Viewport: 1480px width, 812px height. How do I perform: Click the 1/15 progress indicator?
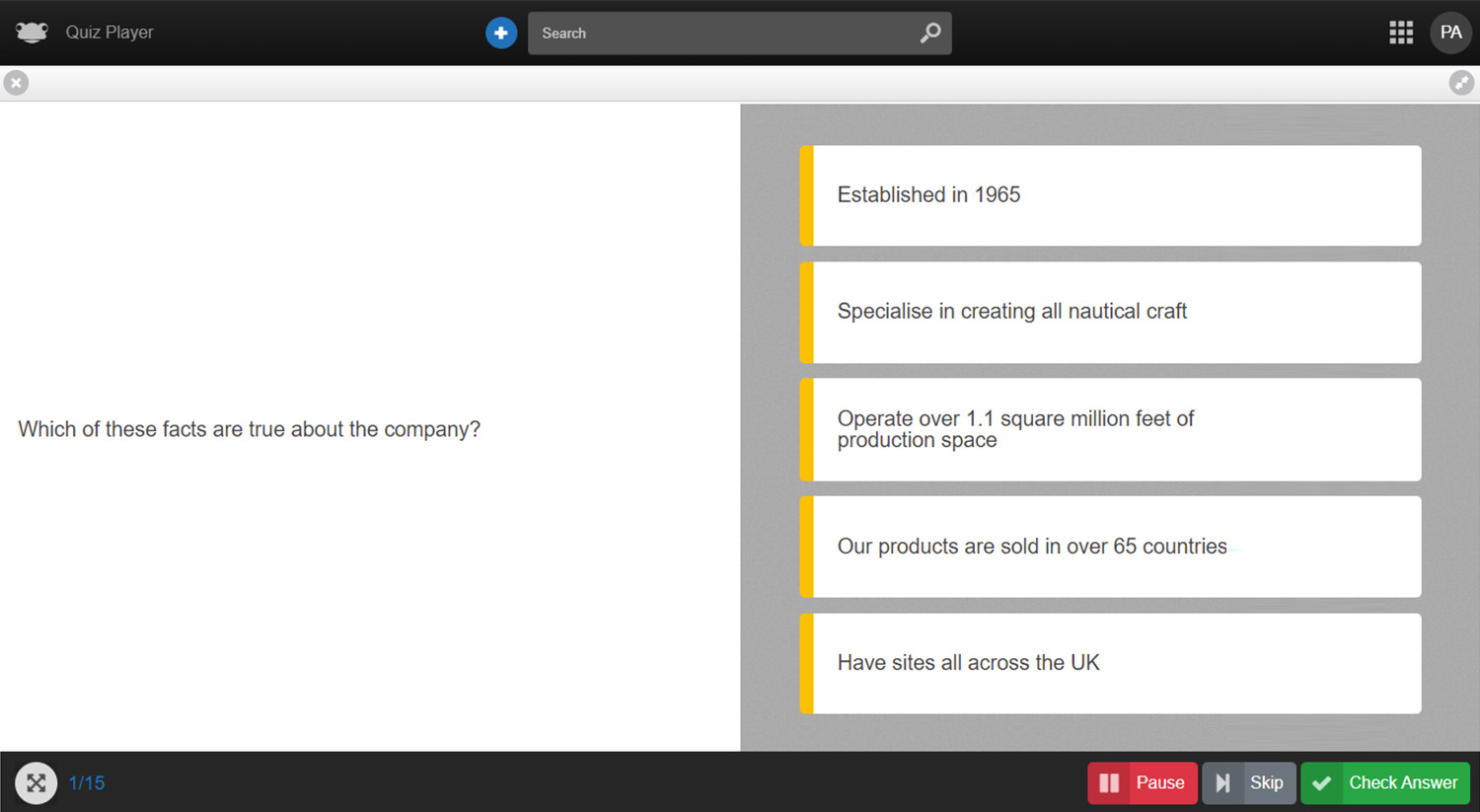point(87,782)
